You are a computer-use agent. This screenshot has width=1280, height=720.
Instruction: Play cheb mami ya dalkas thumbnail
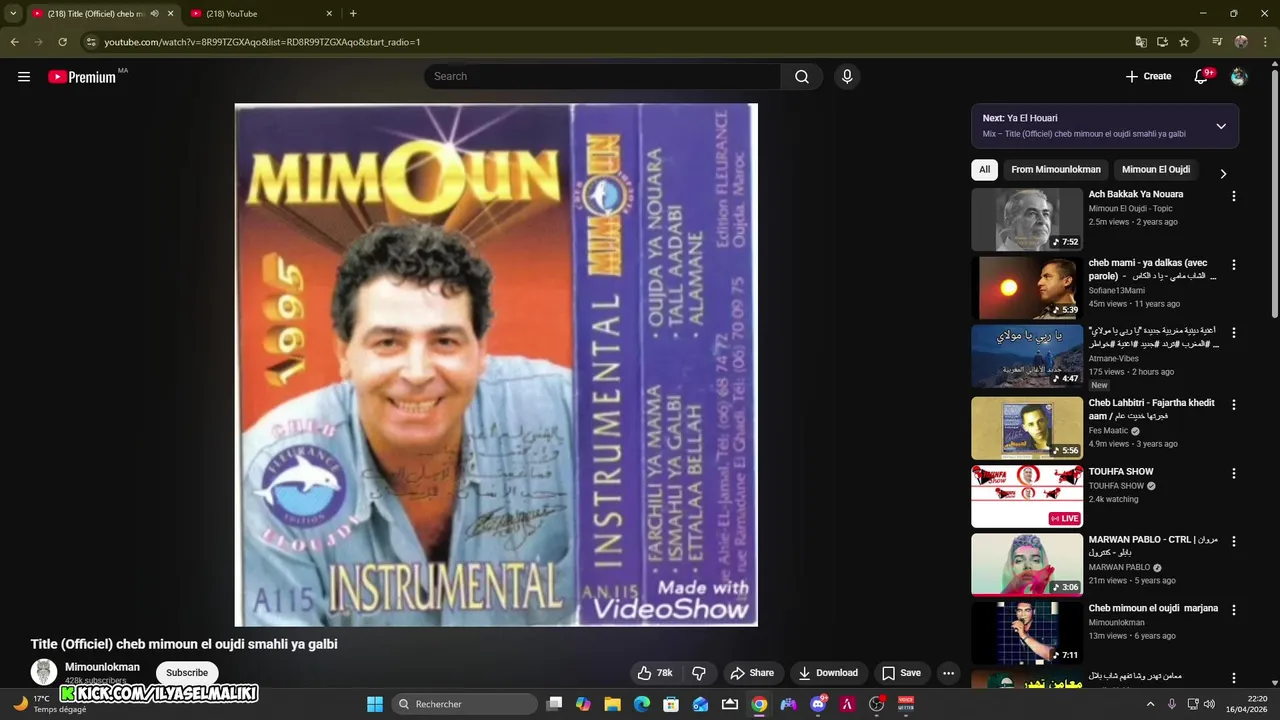coord(1027,288)
